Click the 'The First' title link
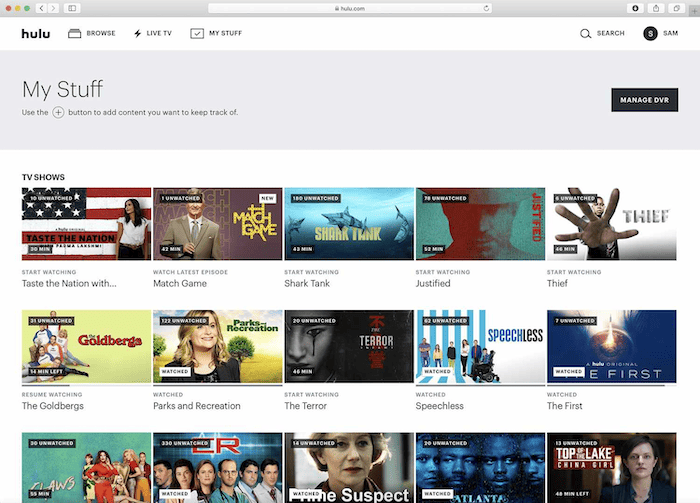This screenshot has height=503, width=700. click(565, 406)
